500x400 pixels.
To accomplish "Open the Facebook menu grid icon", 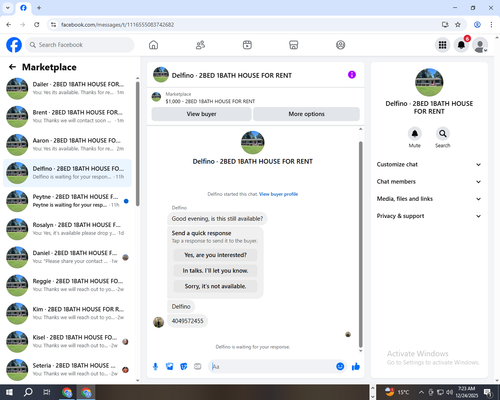I will tap(442, 45).
